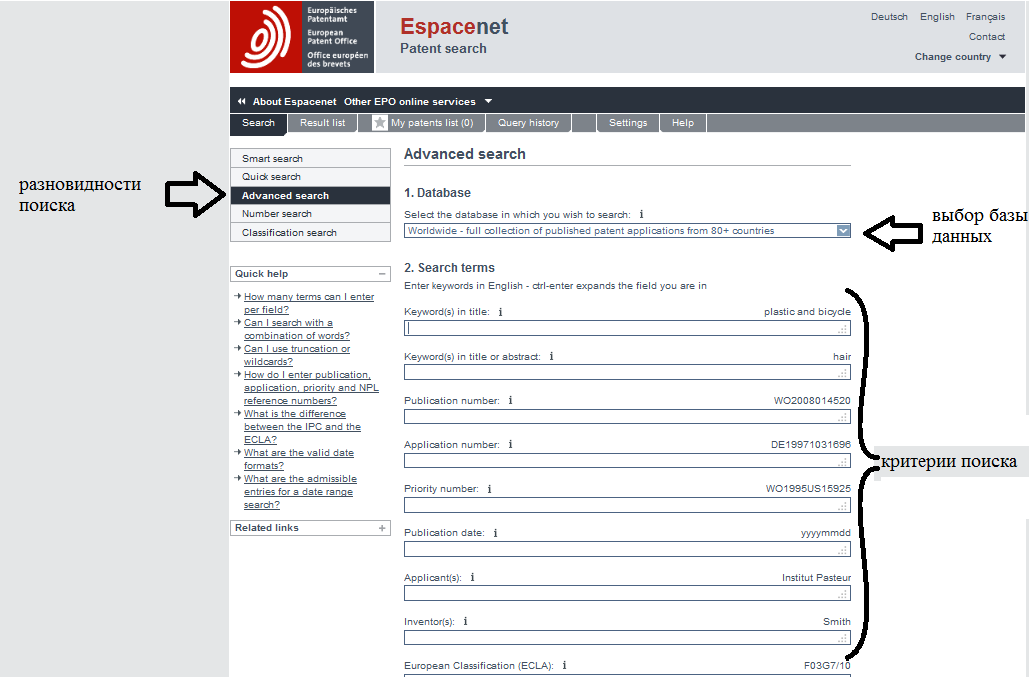
Task: Focus the Keyword(s) in title or abstract field
Action: click(x=627, y=373)
